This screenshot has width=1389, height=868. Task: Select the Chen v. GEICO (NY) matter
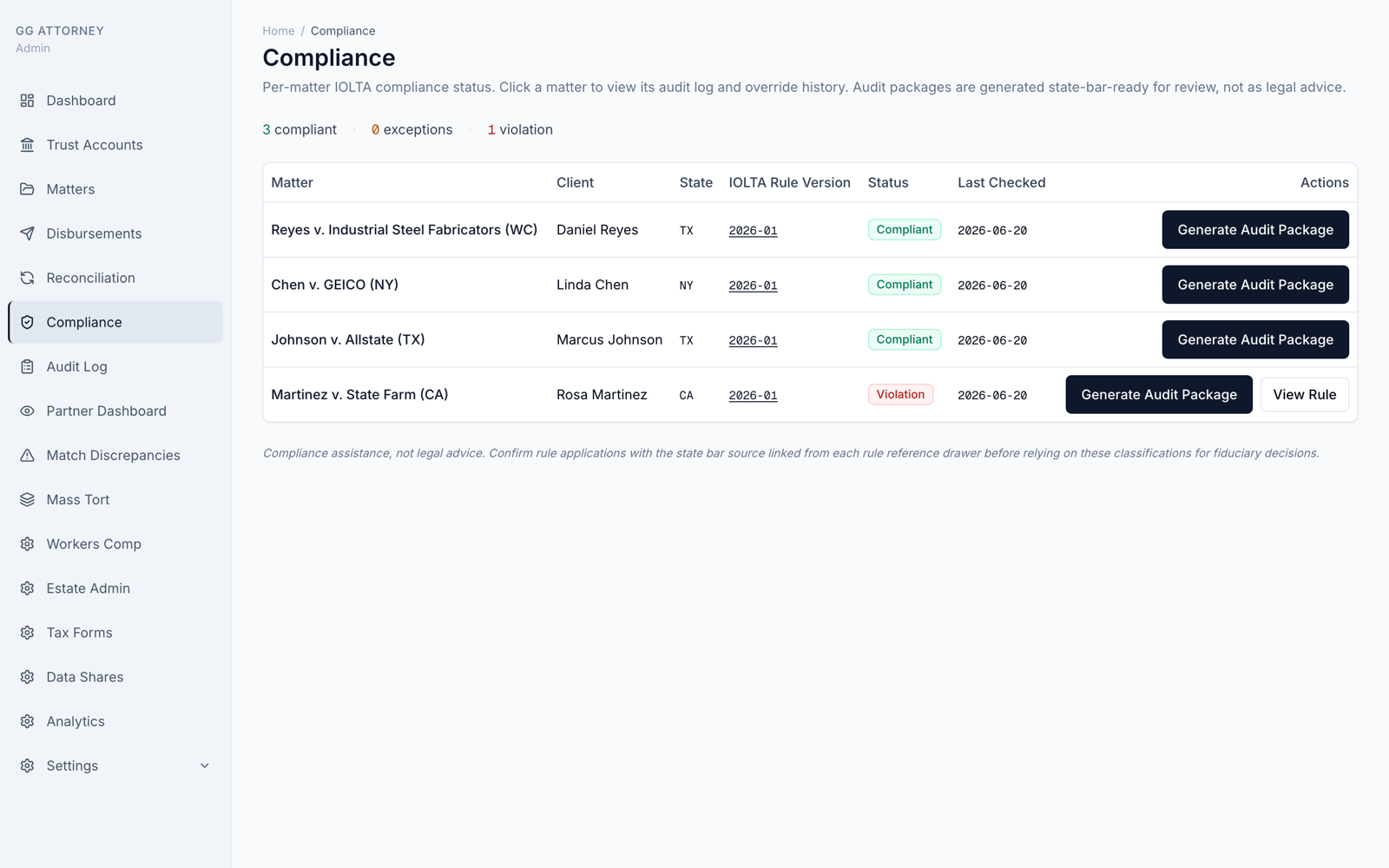pos(334,285)
